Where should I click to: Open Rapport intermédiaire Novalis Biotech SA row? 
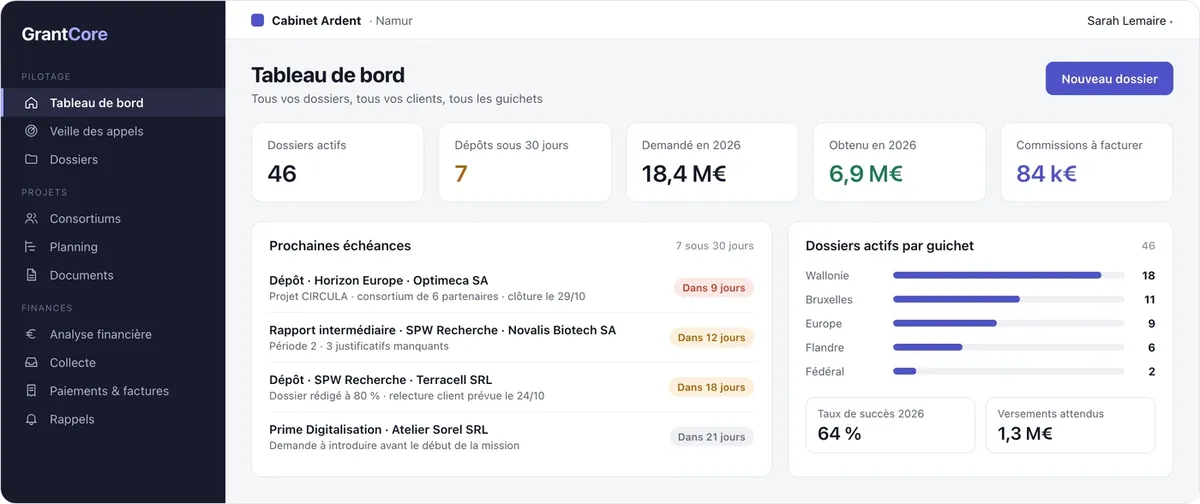511,338
